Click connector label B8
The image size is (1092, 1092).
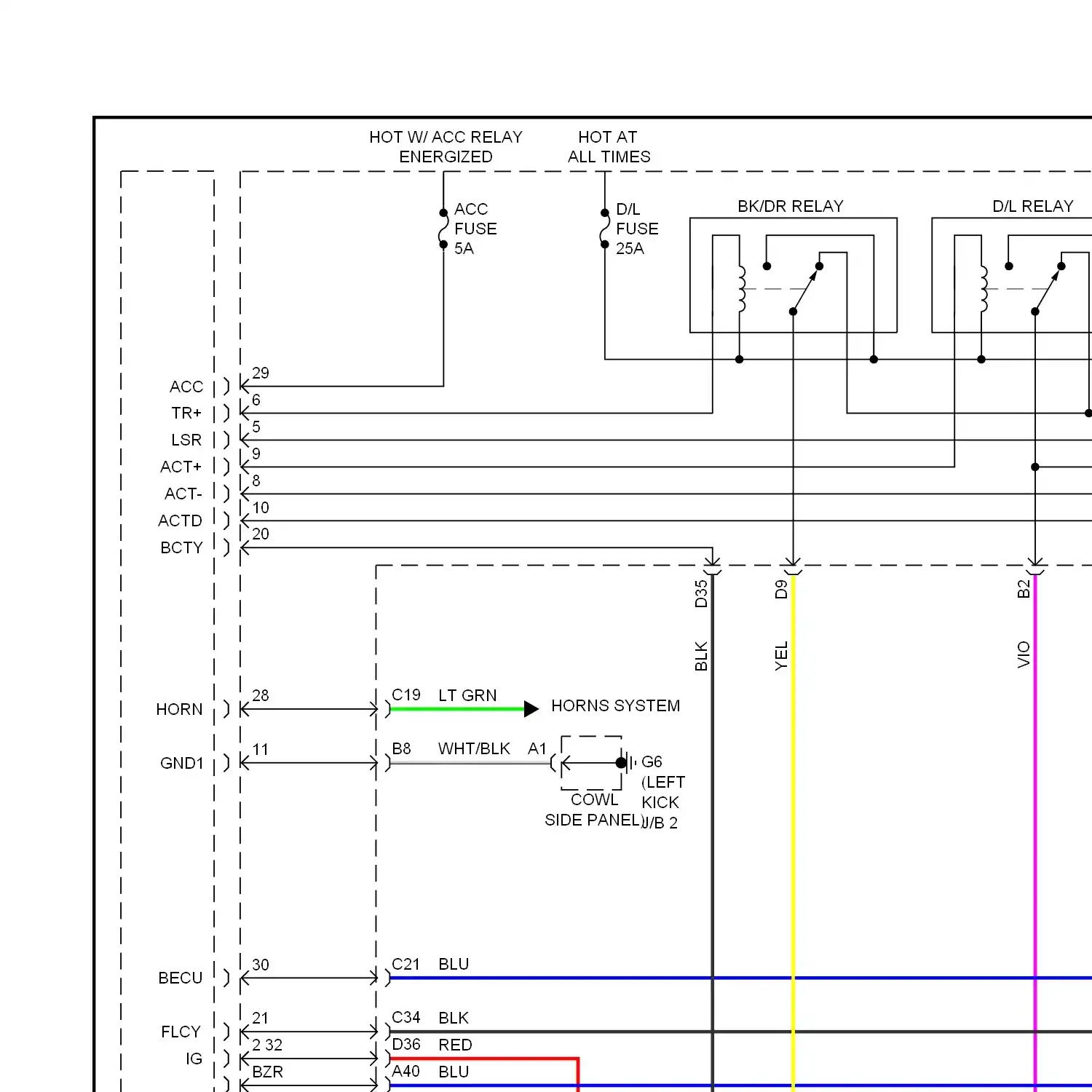401,748
